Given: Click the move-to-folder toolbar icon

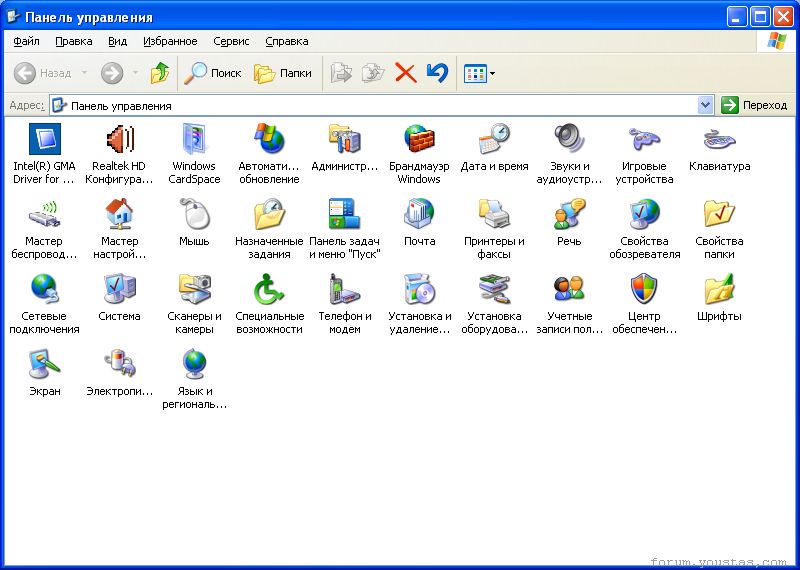Looking at the screenshot, I should (341, 73).
